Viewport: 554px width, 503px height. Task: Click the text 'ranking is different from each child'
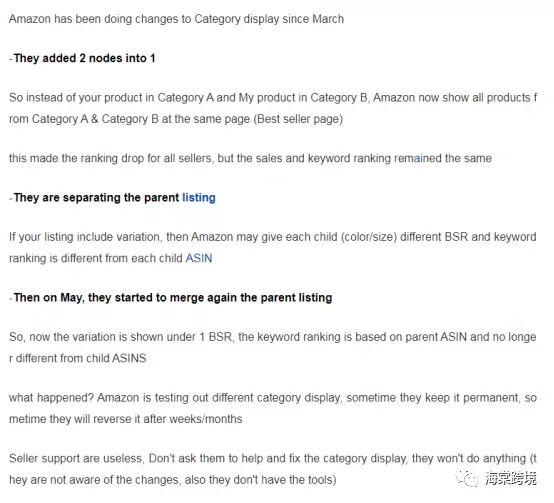pyautogui.click(x=95, y=258)
